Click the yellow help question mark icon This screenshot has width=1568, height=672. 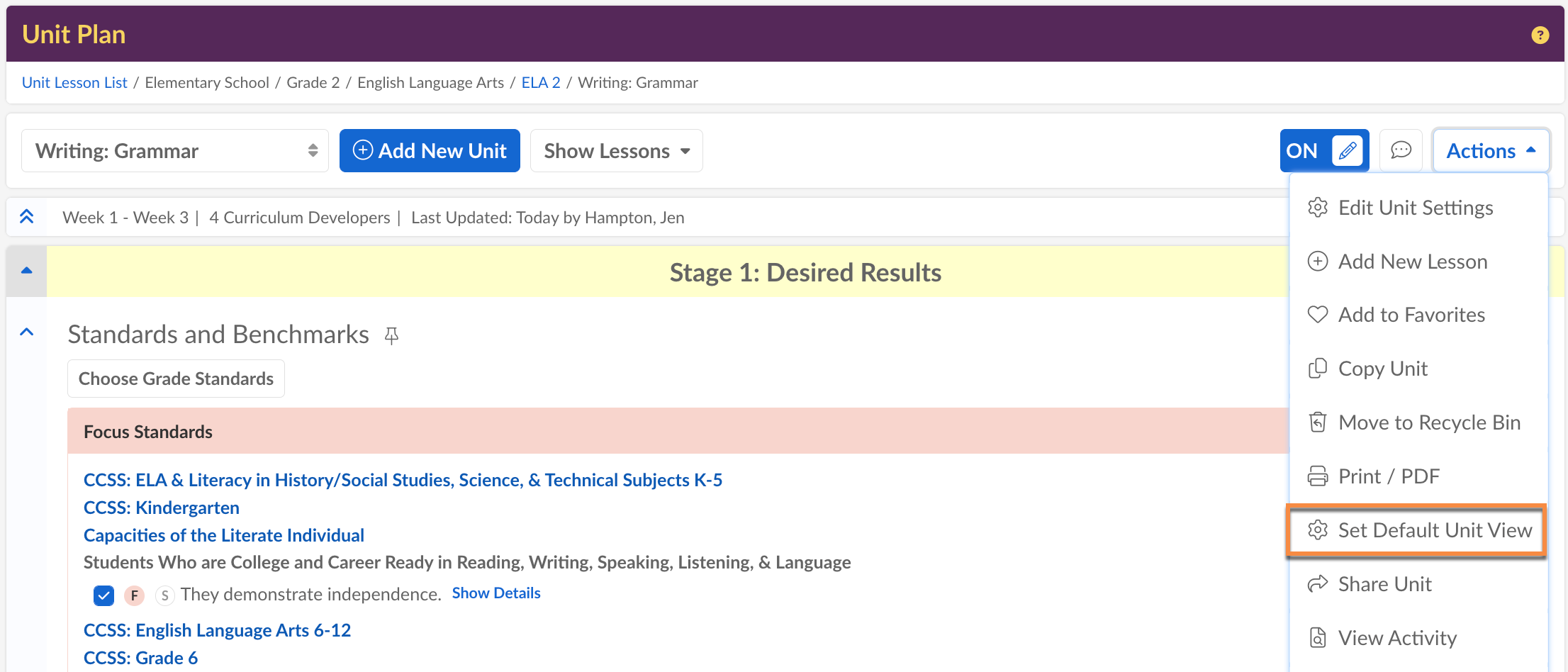[1540, 35]
